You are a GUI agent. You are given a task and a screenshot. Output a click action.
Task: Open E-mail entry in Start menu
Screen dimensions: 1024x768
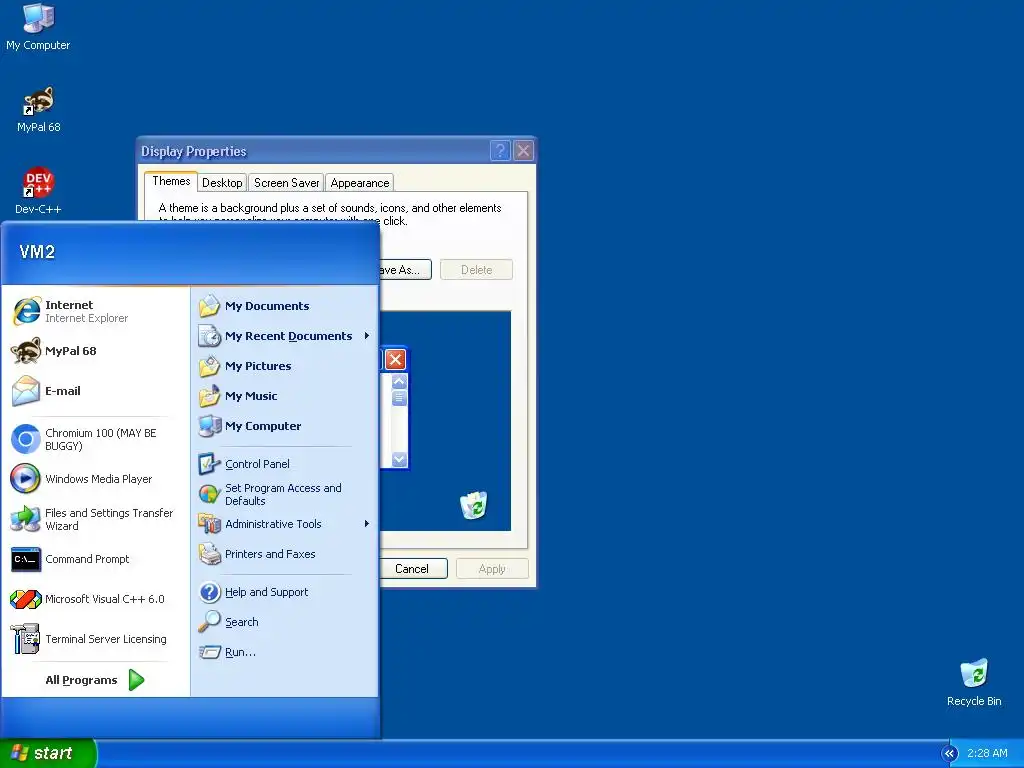pos(95,391)
